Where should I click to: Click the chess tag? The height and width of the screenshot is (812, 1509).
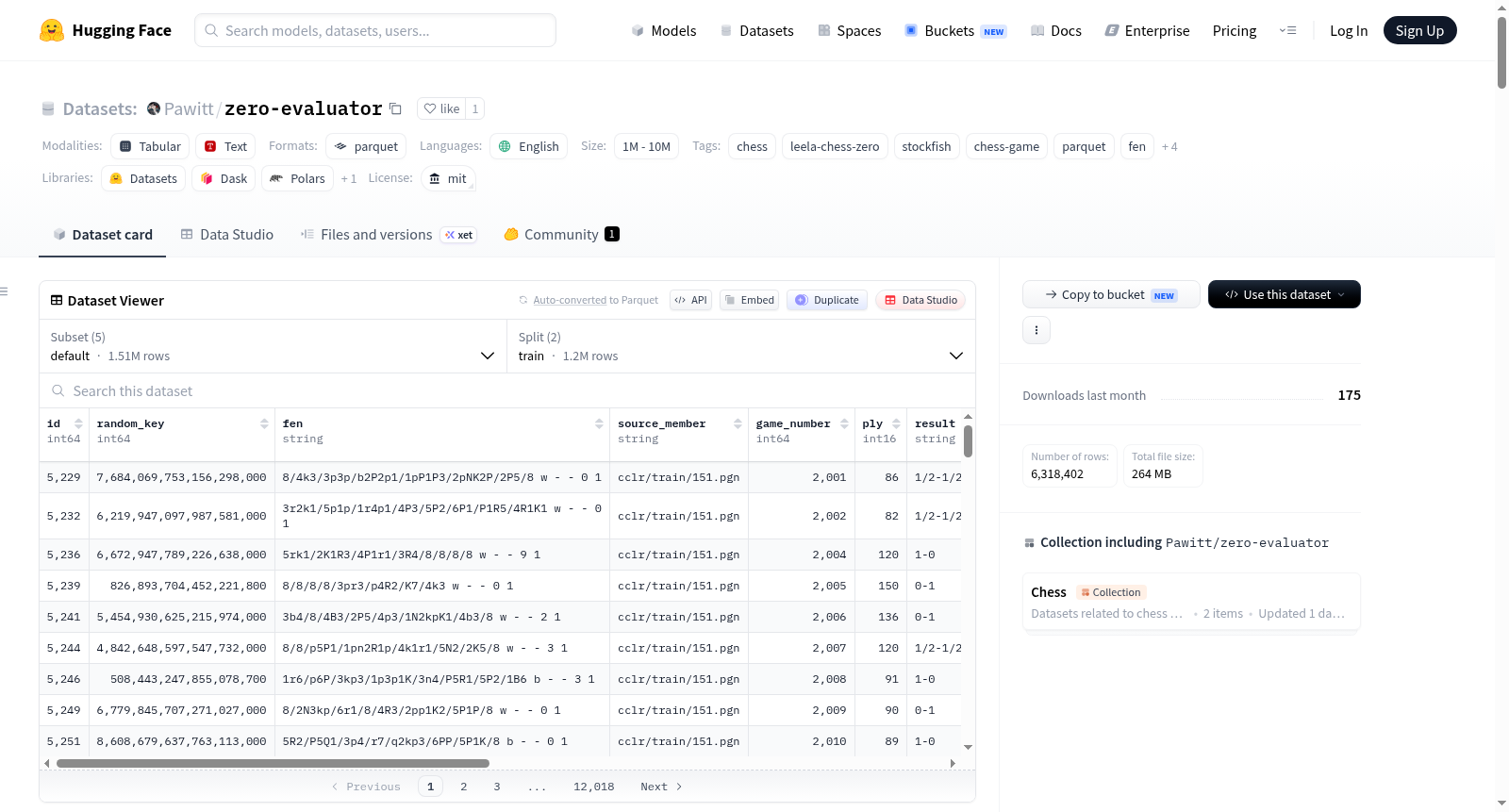point(752,146)
